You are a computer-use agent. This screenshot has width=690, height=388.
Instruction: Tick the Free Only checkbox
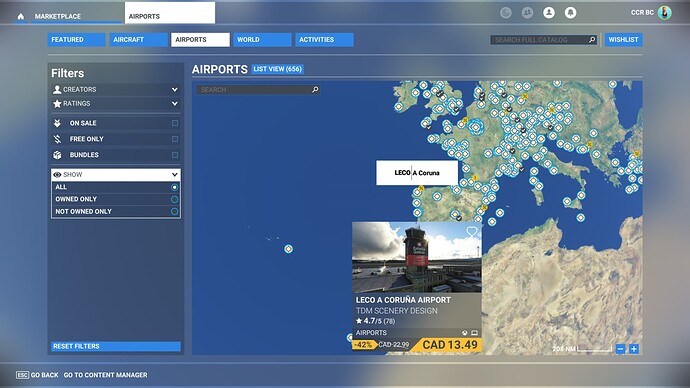[175, 139]
